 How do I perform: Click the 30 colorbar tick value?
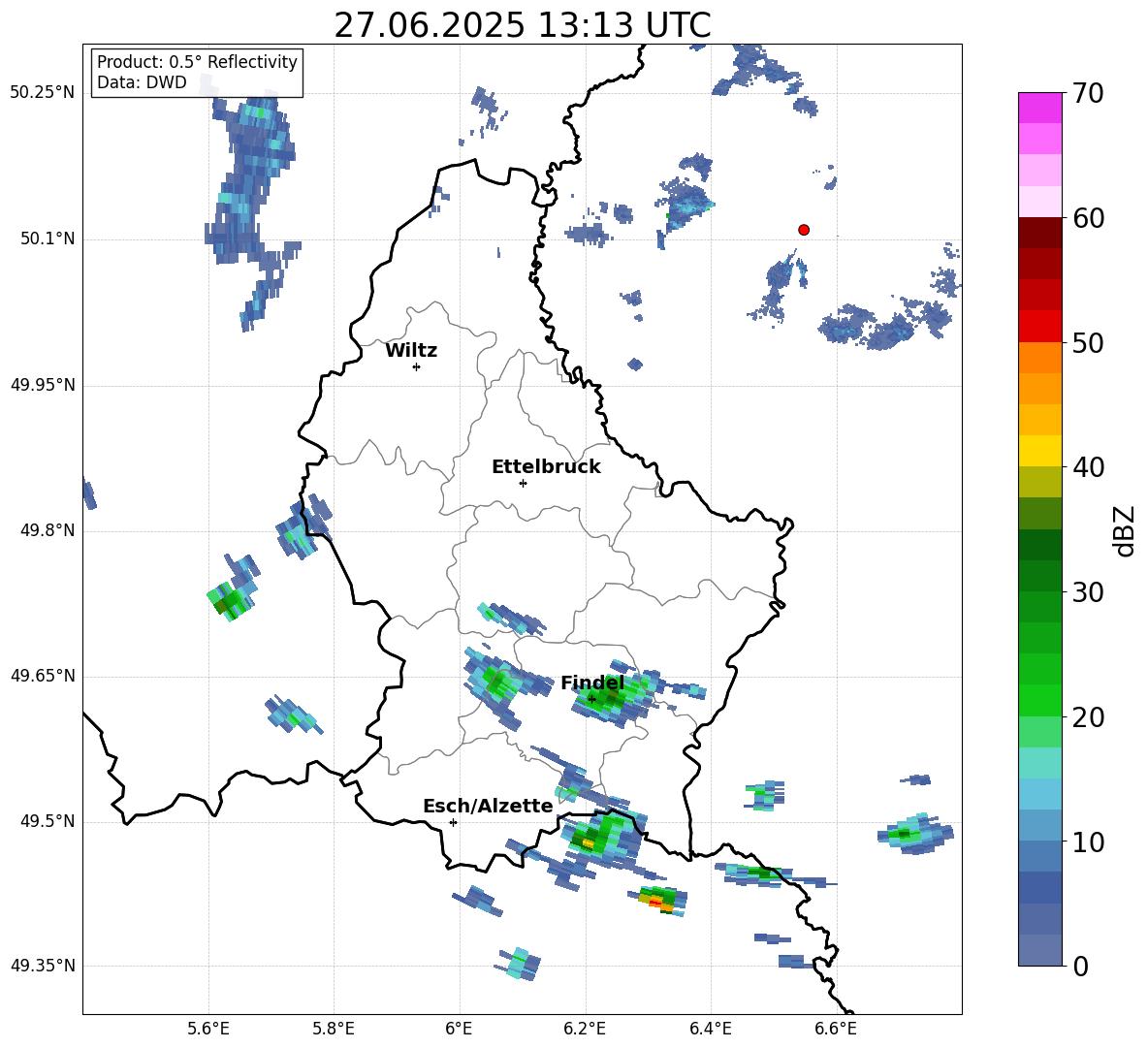click(x=1088, y=592)
